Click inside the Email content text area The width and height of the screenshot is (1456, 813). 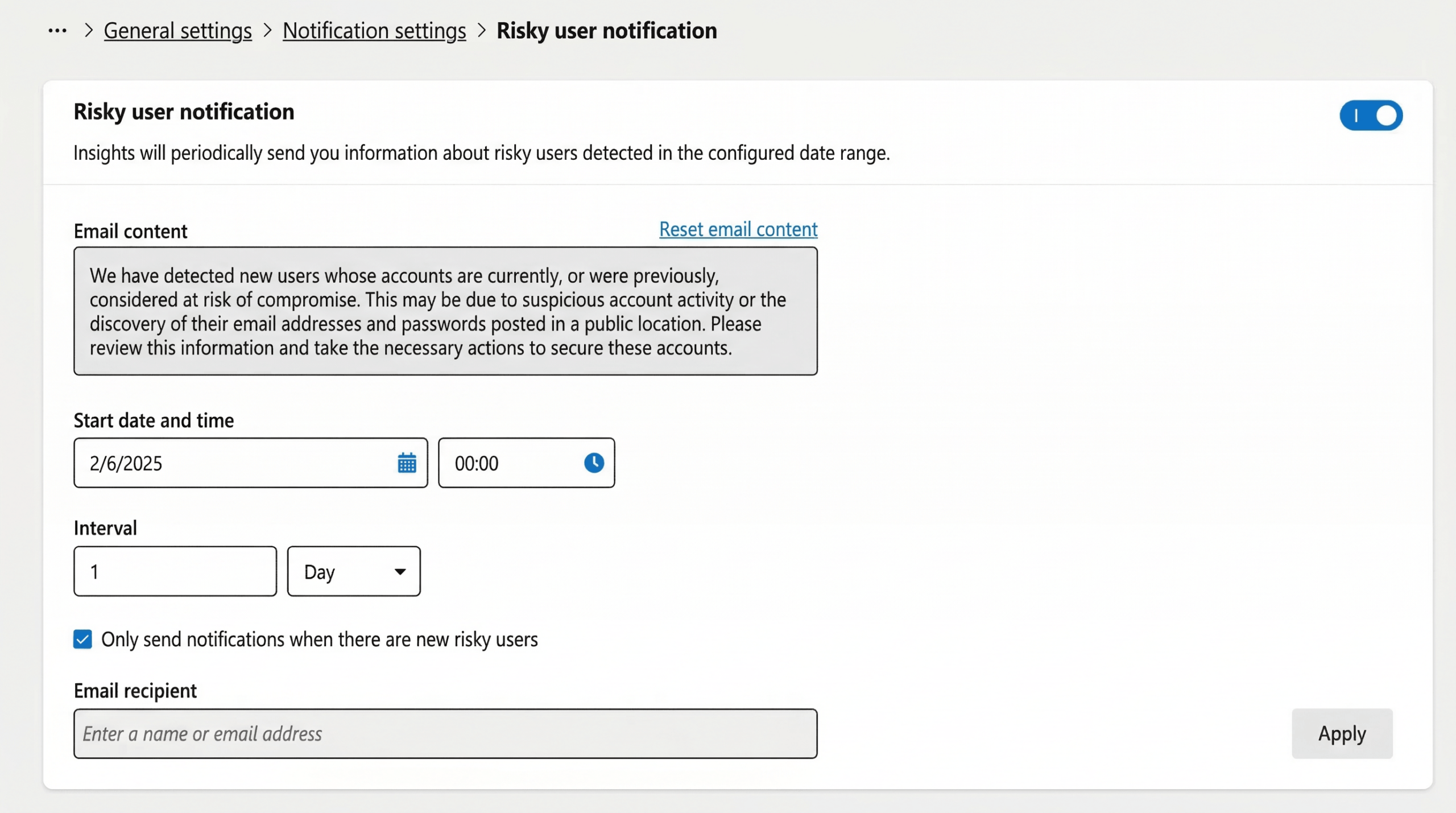tap(445, 311)
